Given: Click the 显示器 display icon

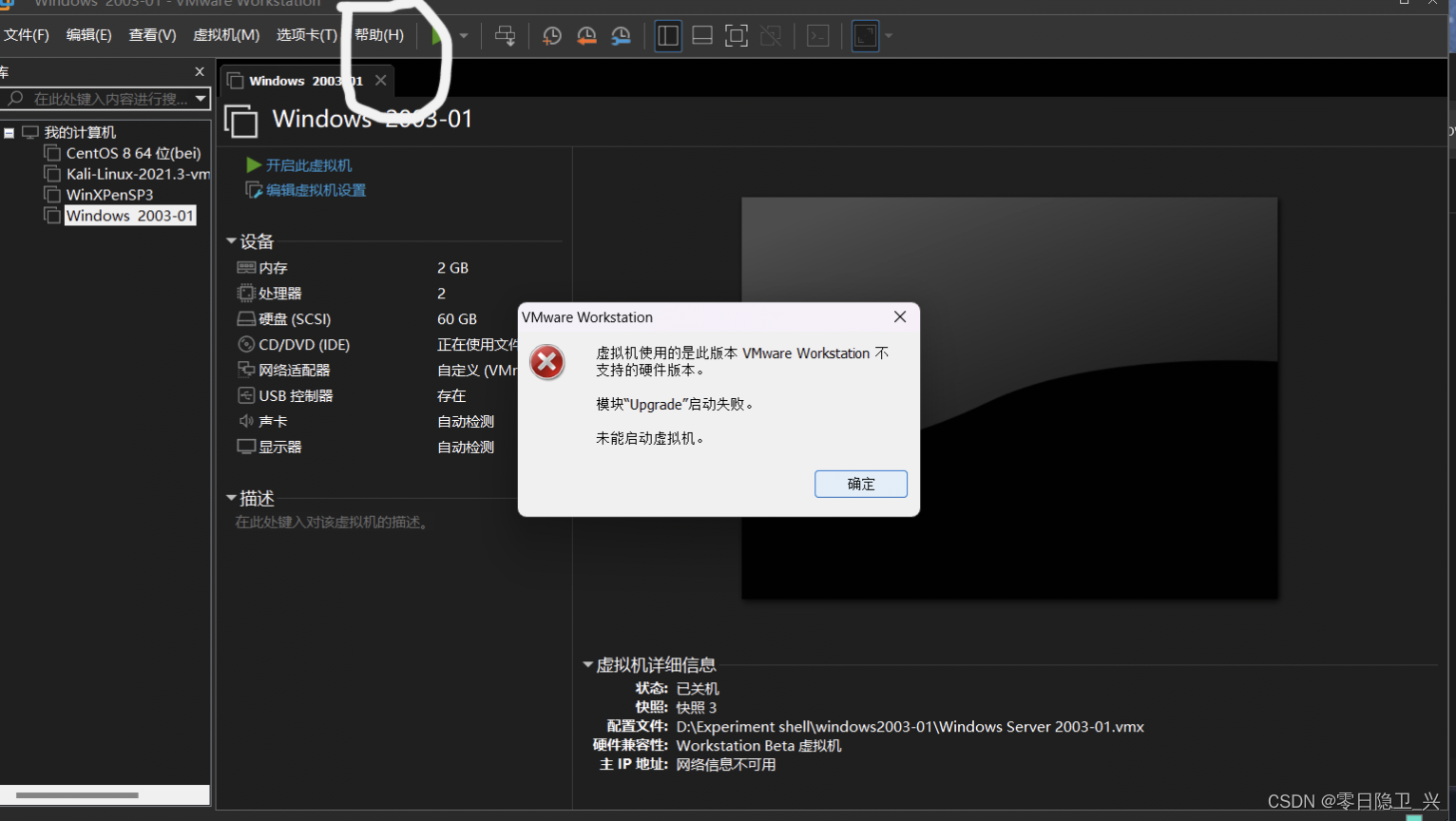Looking at the screenshot, I should point(246,447).
